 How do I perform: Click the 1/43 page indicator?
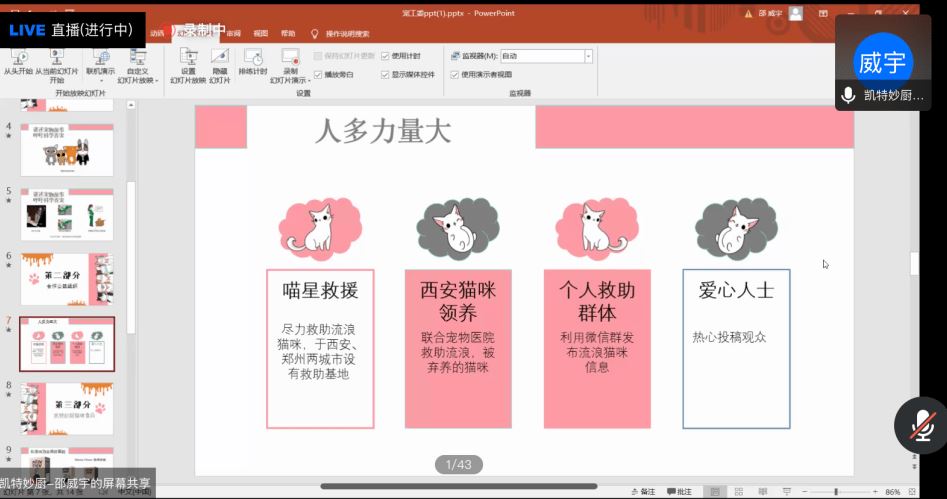click(458, 465)
